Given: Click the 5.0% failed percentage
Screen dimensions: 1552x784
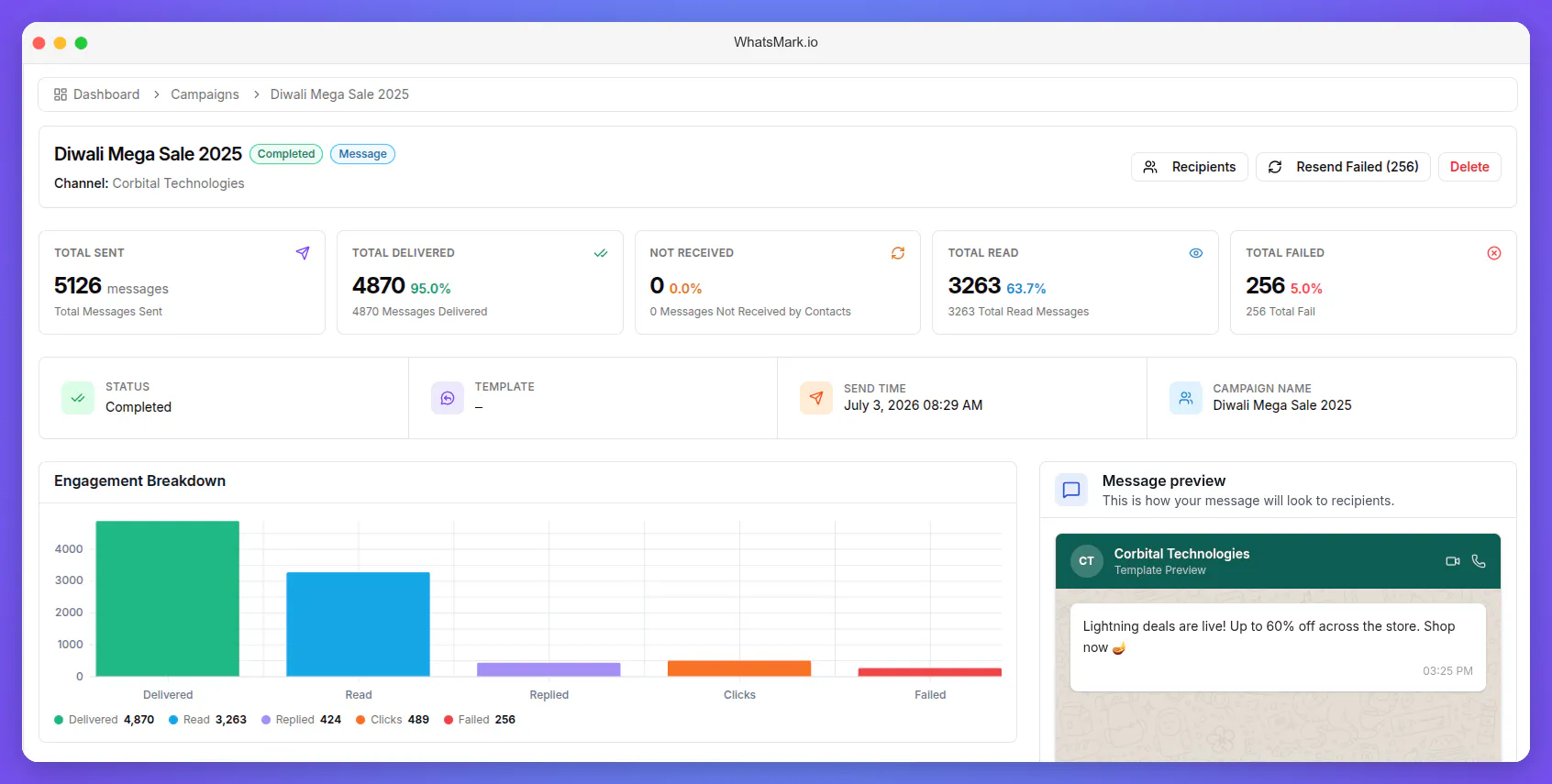Looking at the screenshot, I should 1306,289.
